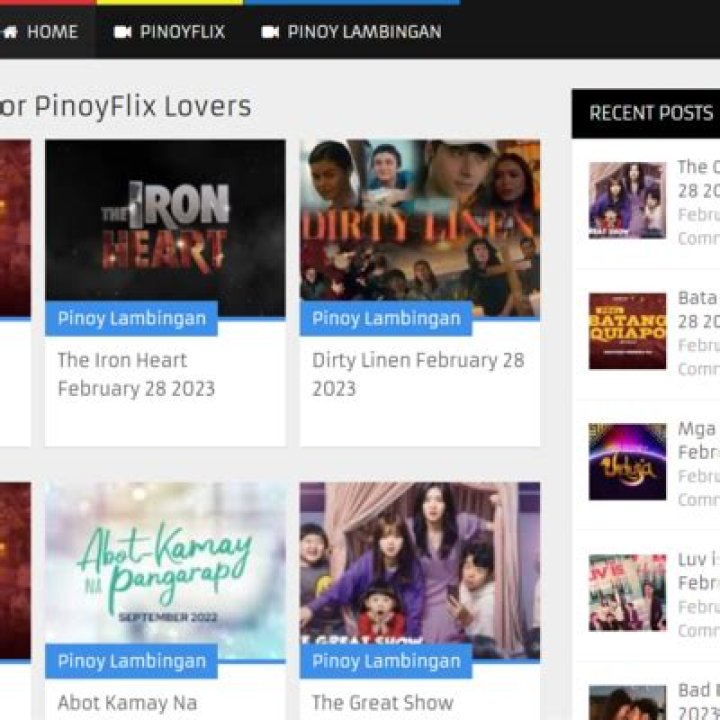Open the 'Bata' recent post title link
The height and width of the screenshot is (720, 720).
[699, 309]
